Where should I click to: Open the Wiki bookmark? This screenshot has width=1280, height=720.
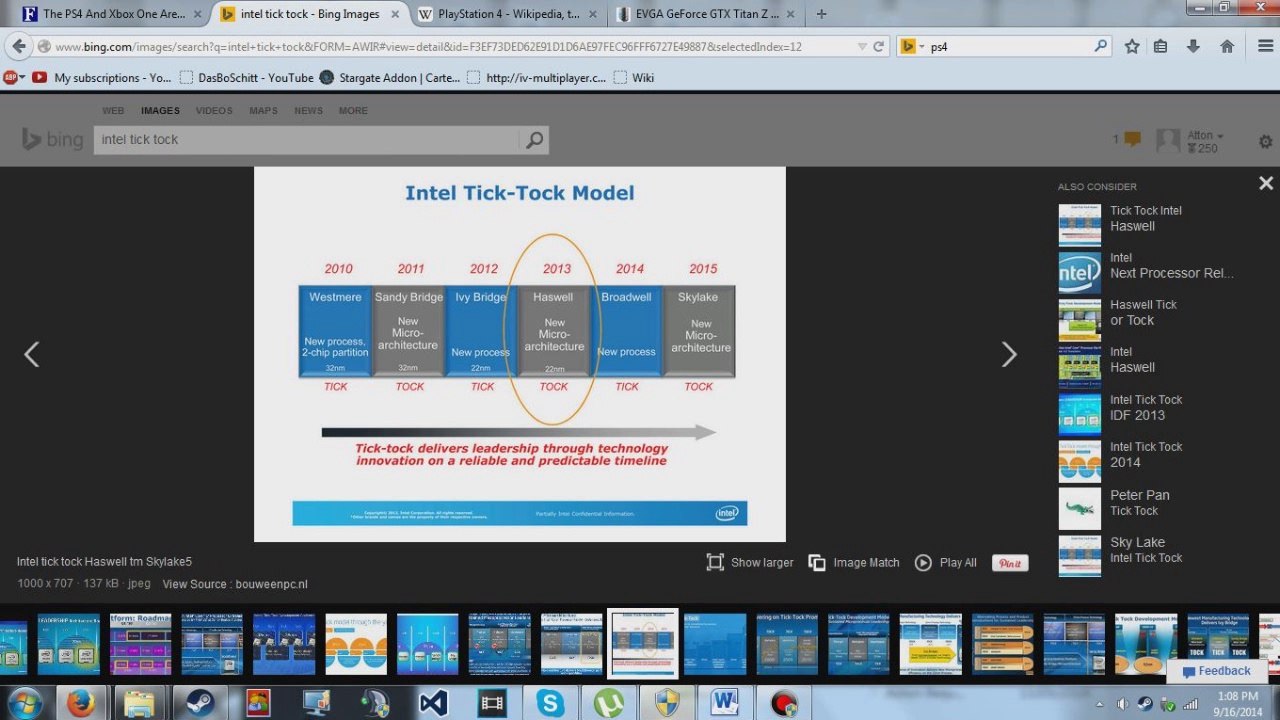(x=634, y=77)
